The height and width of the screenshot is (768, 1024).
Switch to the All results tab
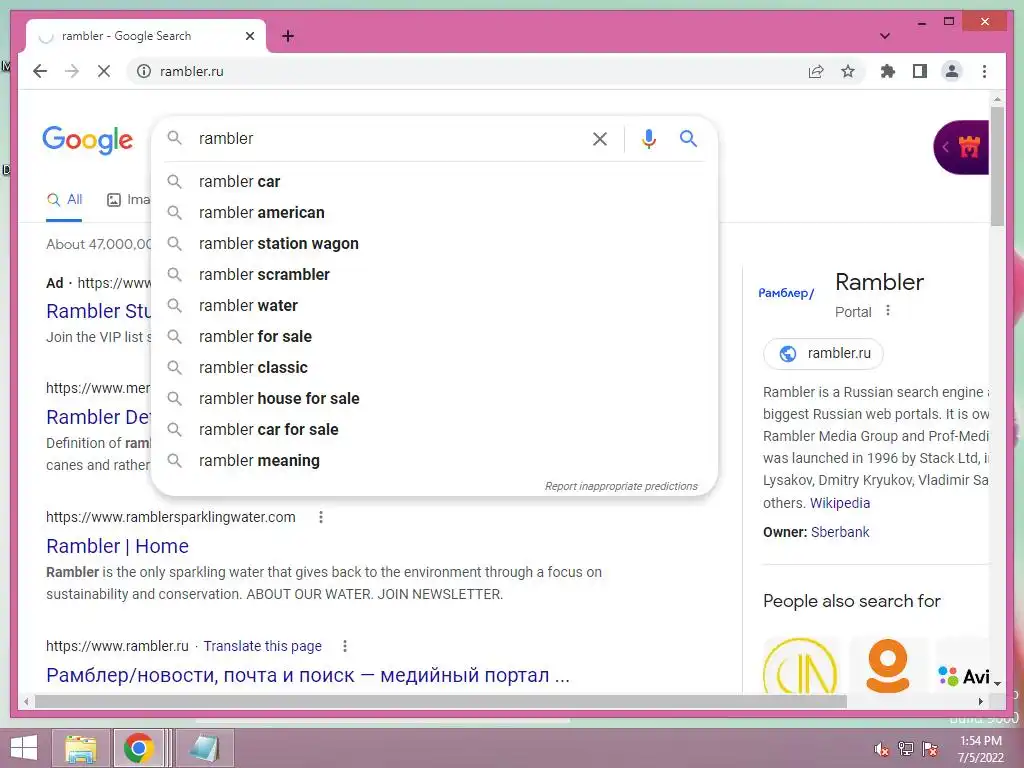[64, 200]
